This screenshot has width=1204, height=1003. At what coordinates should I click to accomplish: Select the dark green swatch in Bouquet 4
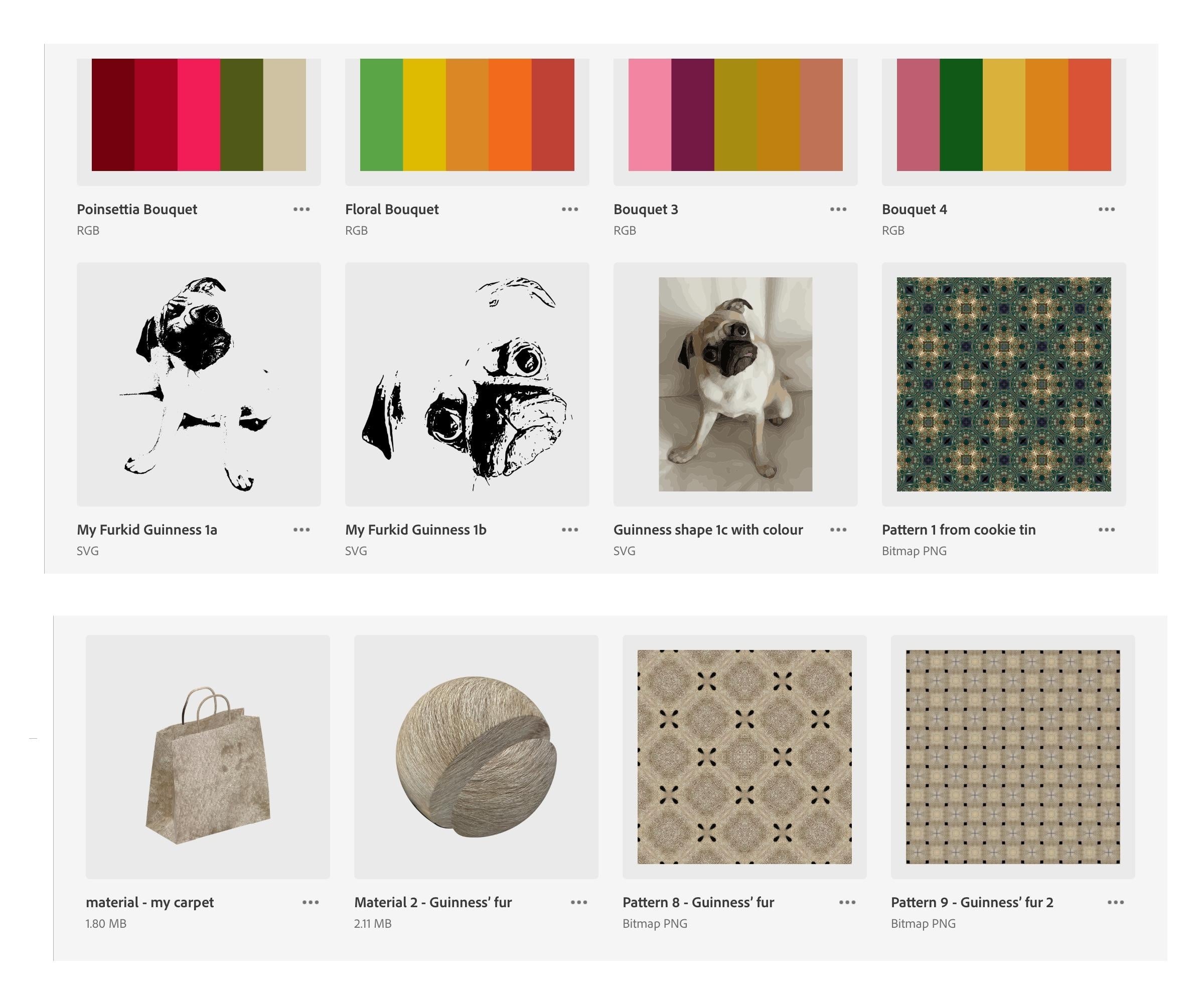click(961, 115)
